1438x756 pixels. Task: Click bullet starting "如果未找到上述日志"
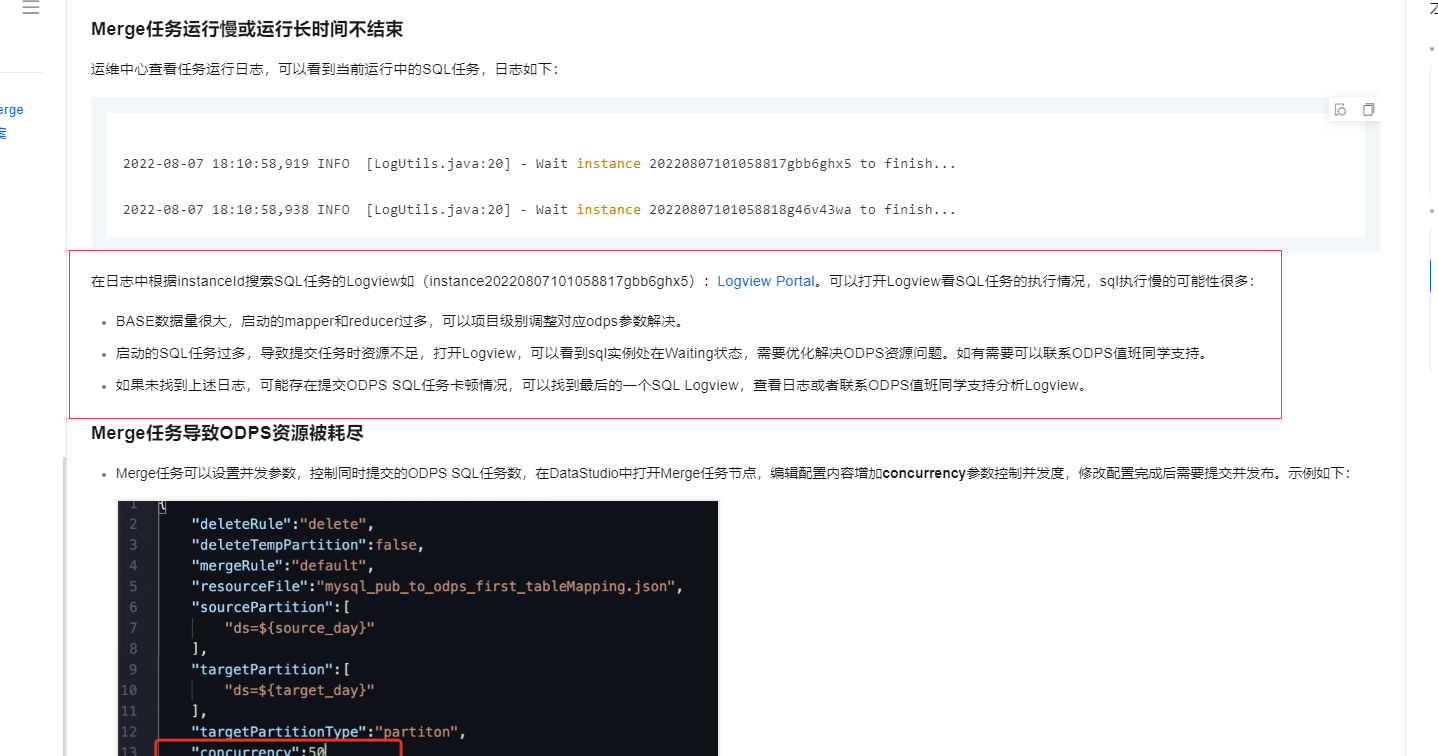pyautogui.click(x=600, y=385)
